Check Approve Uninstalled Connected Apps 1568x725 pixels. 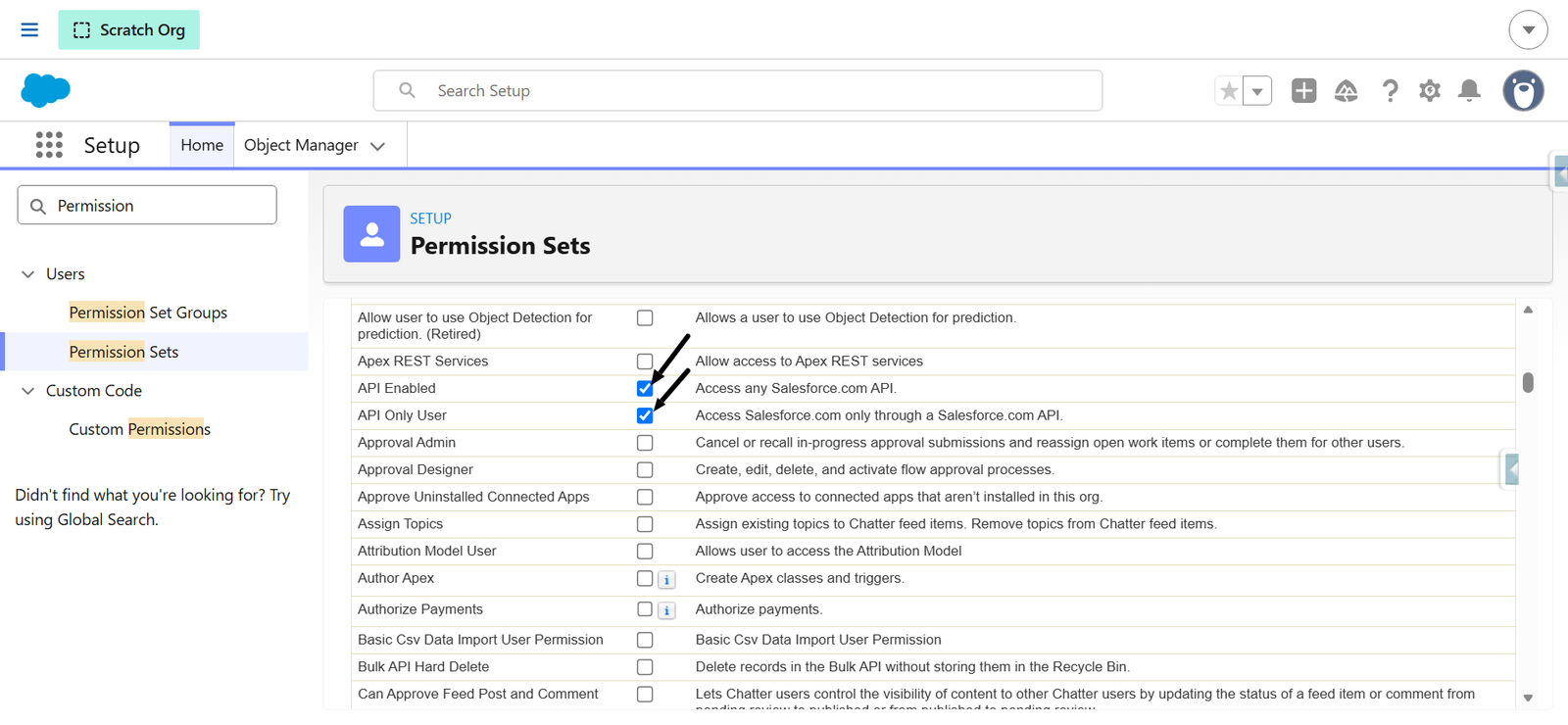[x=645, y=497]
